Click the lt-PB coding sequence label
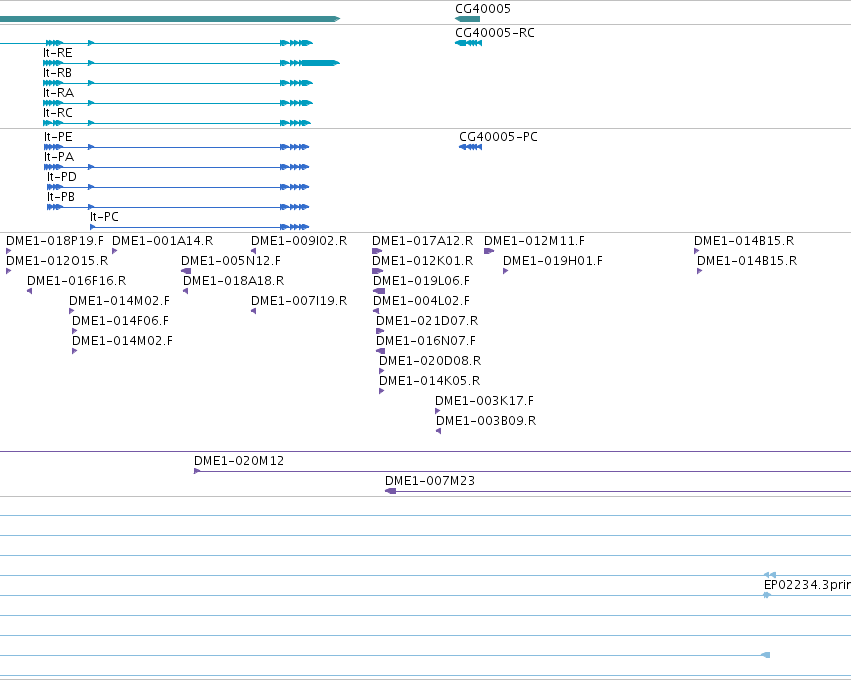Image resolution: width=851 pixels, height=680 pixels. [x=61, y=197]
